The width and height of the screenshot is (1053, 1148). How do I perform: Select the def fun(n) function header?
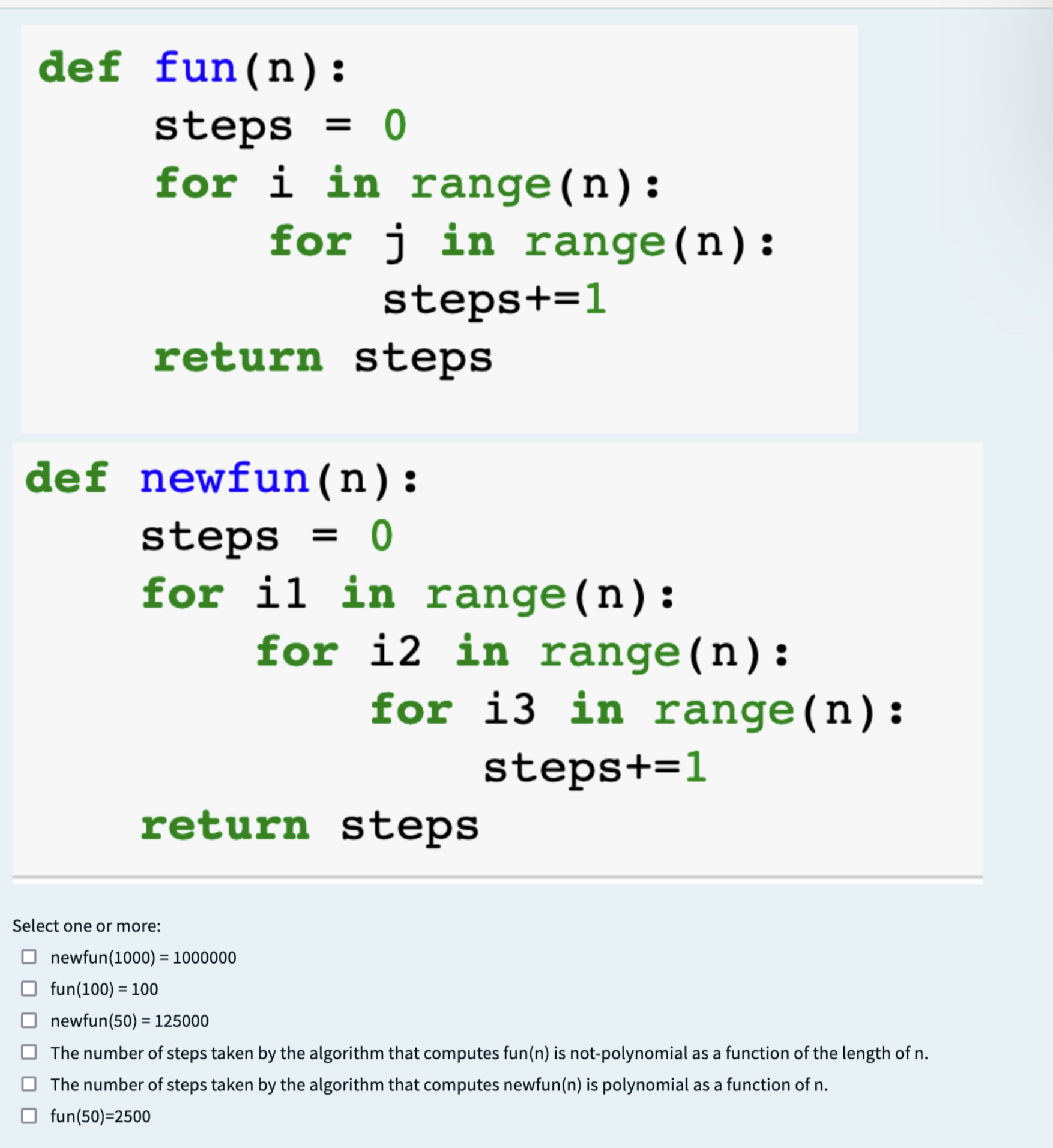pos(192,67)
